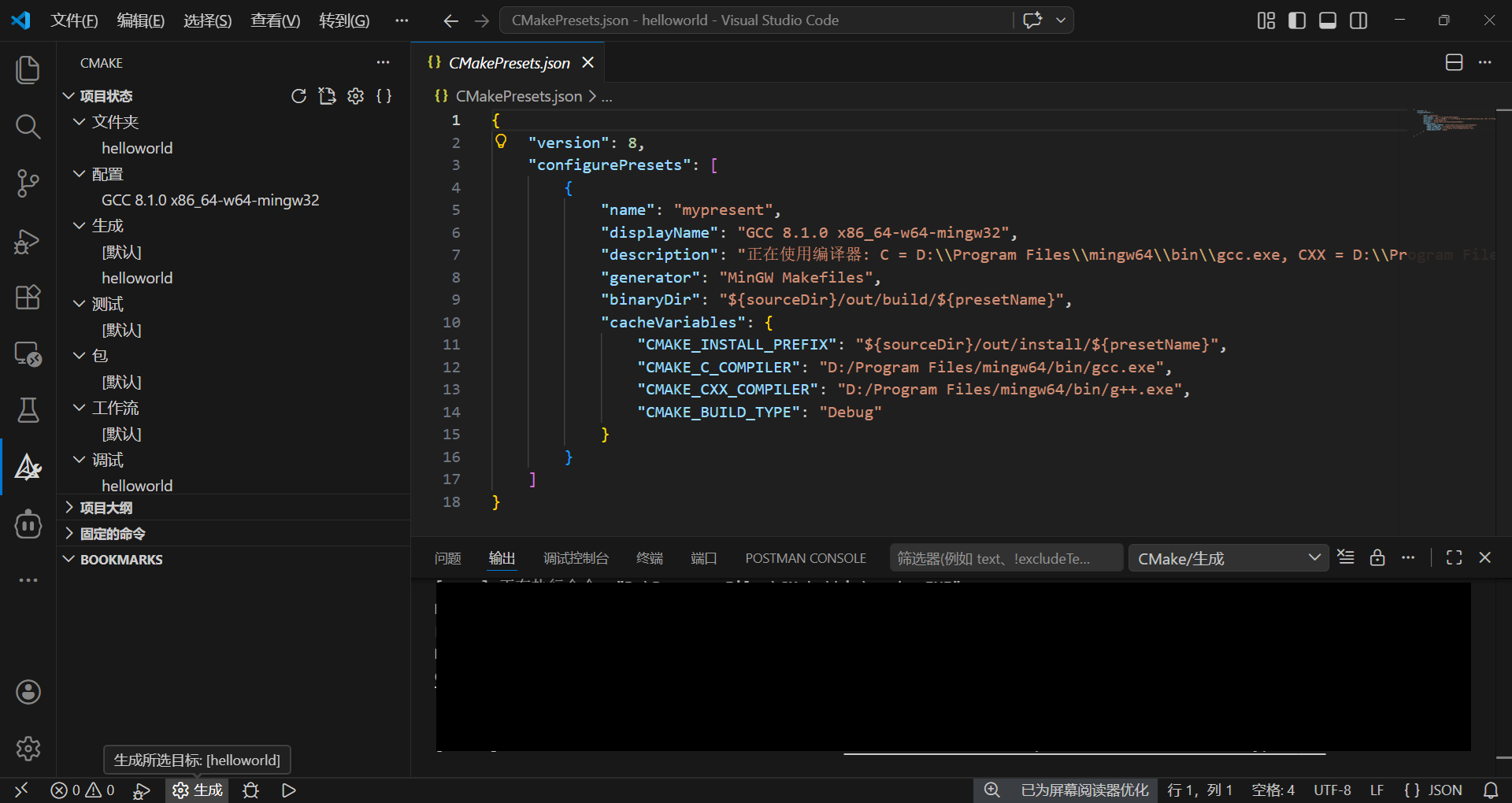Viewport: 1512px width, 803px height.
Task: Click the title bar command center search
Action: point(756,20)
